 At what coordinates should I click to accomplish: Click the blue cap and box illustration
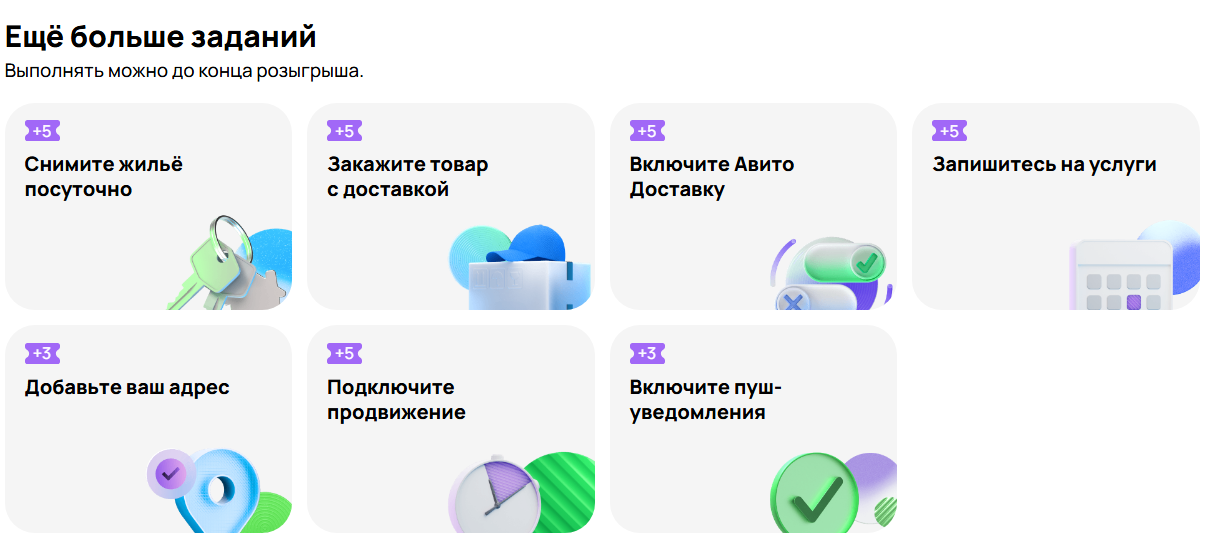pyautogui.click(x=520, y=266)
